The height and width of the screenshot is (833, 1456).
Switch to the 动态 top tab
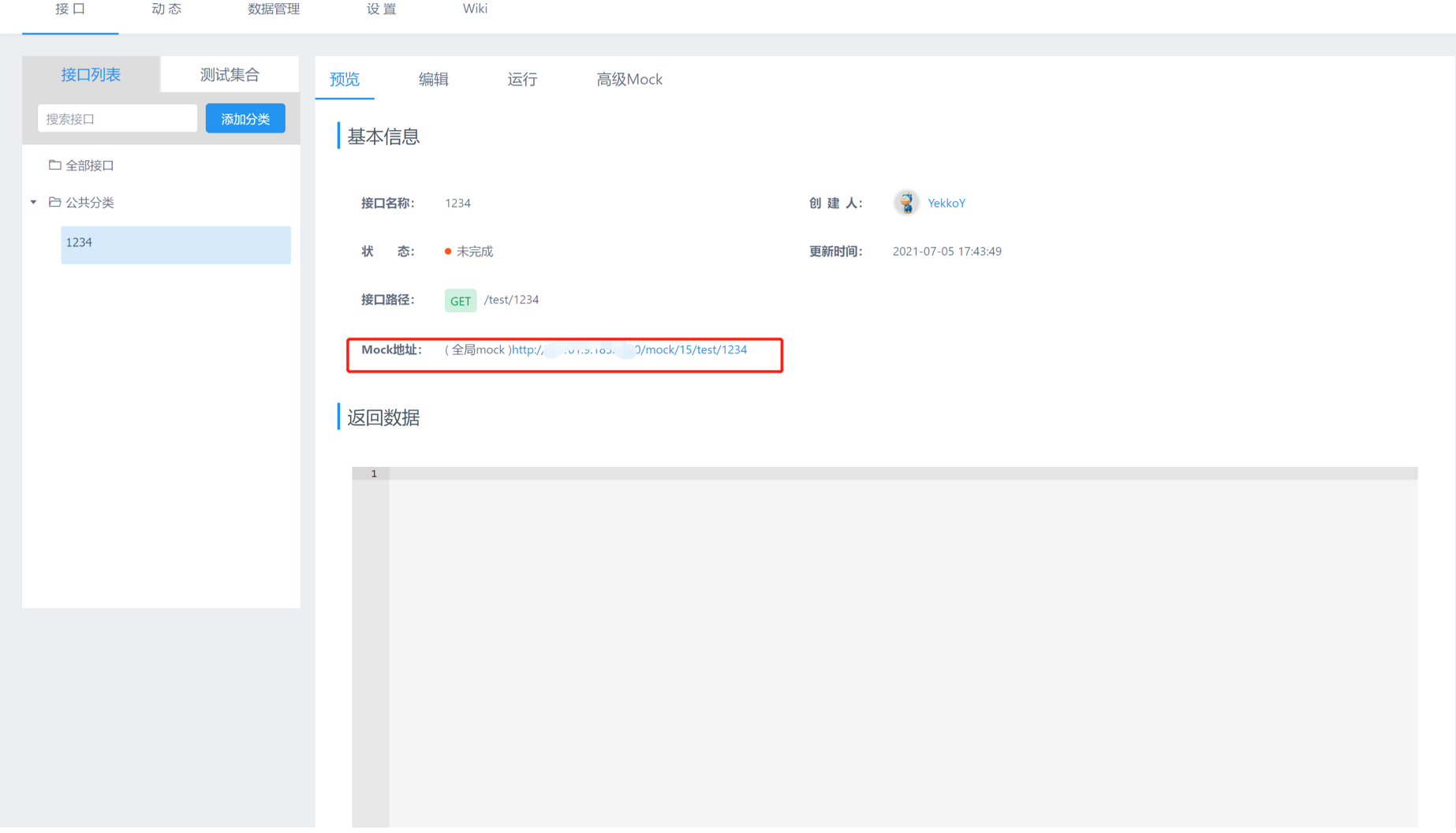click(x=166, y=9)
